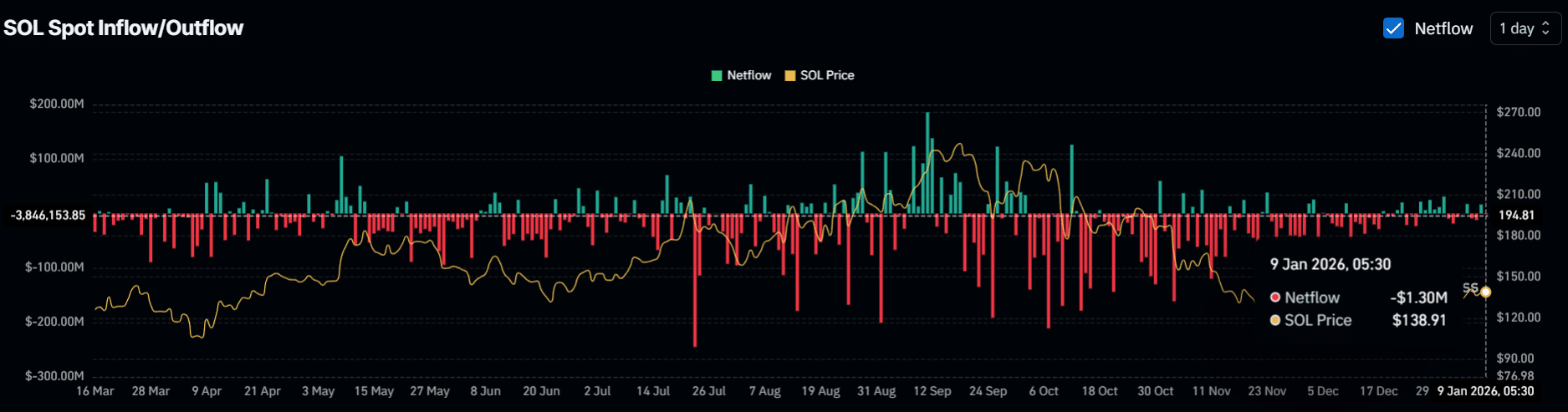Image resolution: width=1568 pixels, height=412 pixels.
Task: Uncheck the Netflow checkbox
Action: coord(1393,28)
